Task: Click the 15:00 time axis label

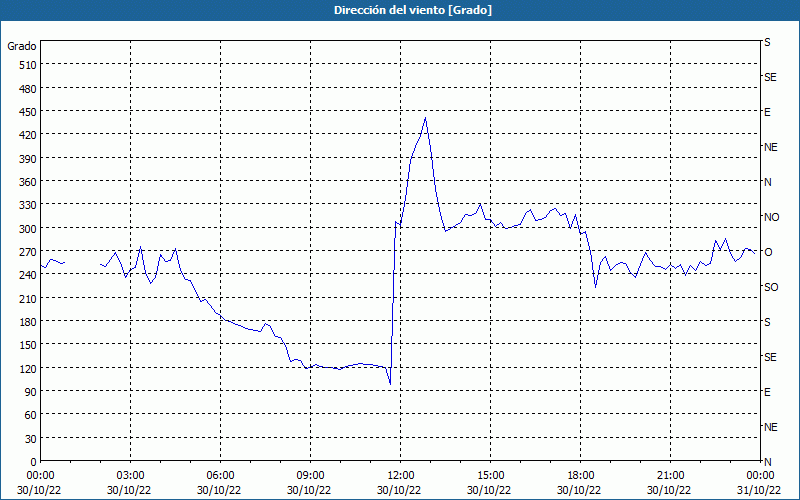Action: point(490,476)
